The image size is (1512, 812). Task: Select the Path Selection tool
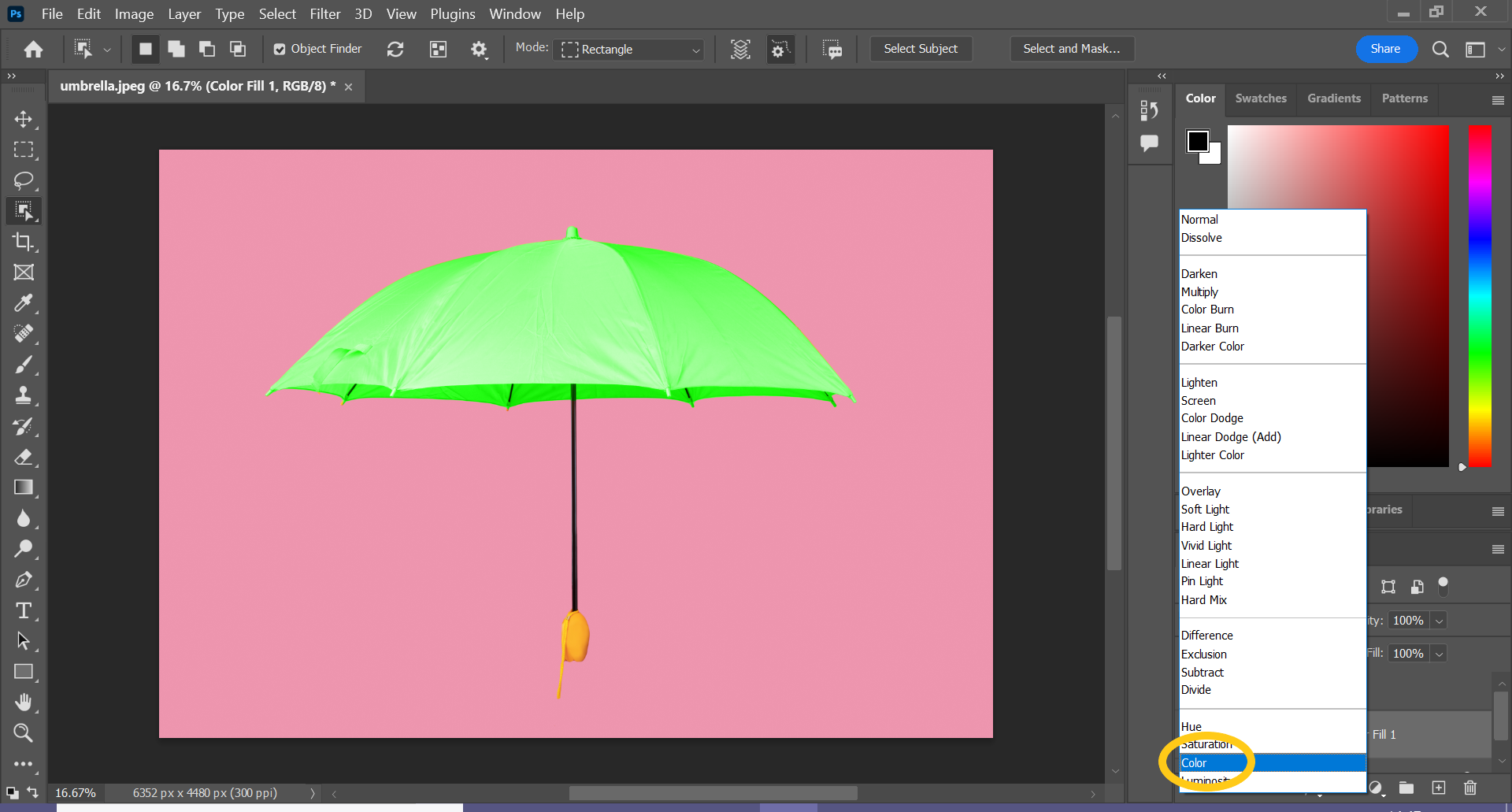point(24,641)
